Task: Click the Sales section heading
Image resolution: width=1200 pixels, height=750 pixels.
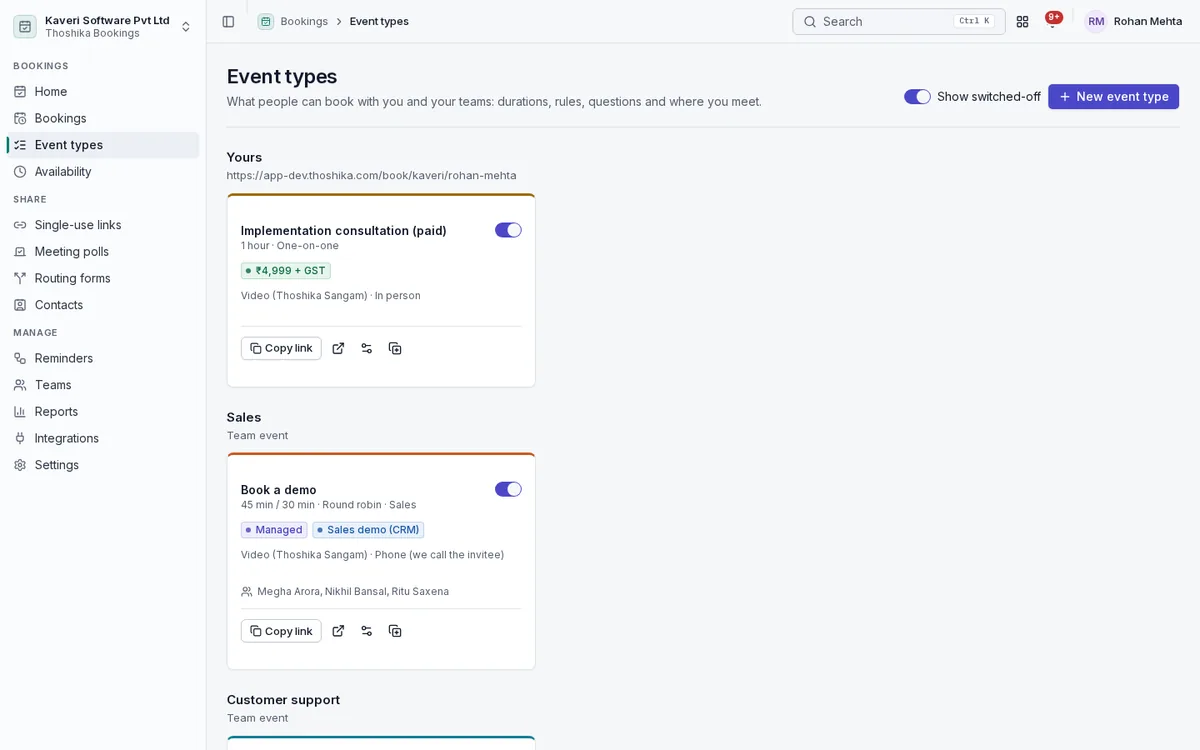Action: tap(244, 417)
